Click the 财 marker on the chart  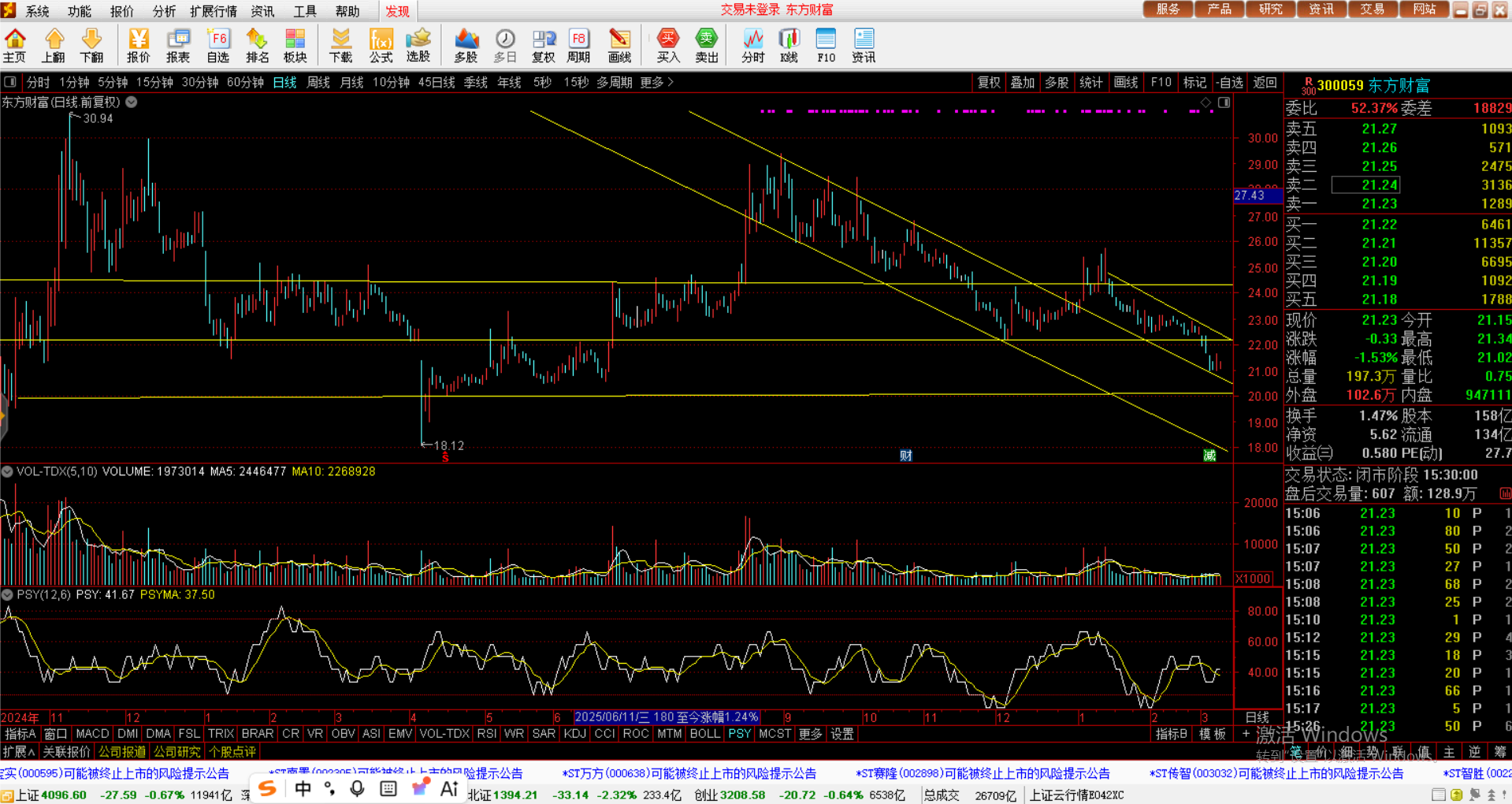906,456
